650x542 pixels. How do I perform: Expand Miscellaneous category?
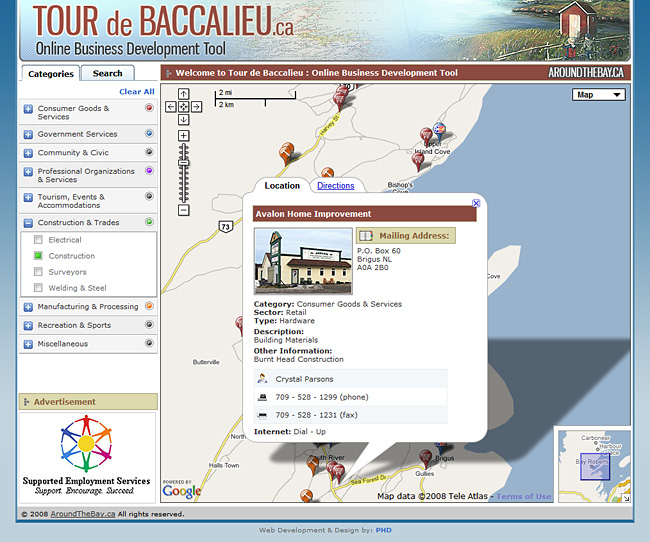pyautogui.click(x=28, y=344)
